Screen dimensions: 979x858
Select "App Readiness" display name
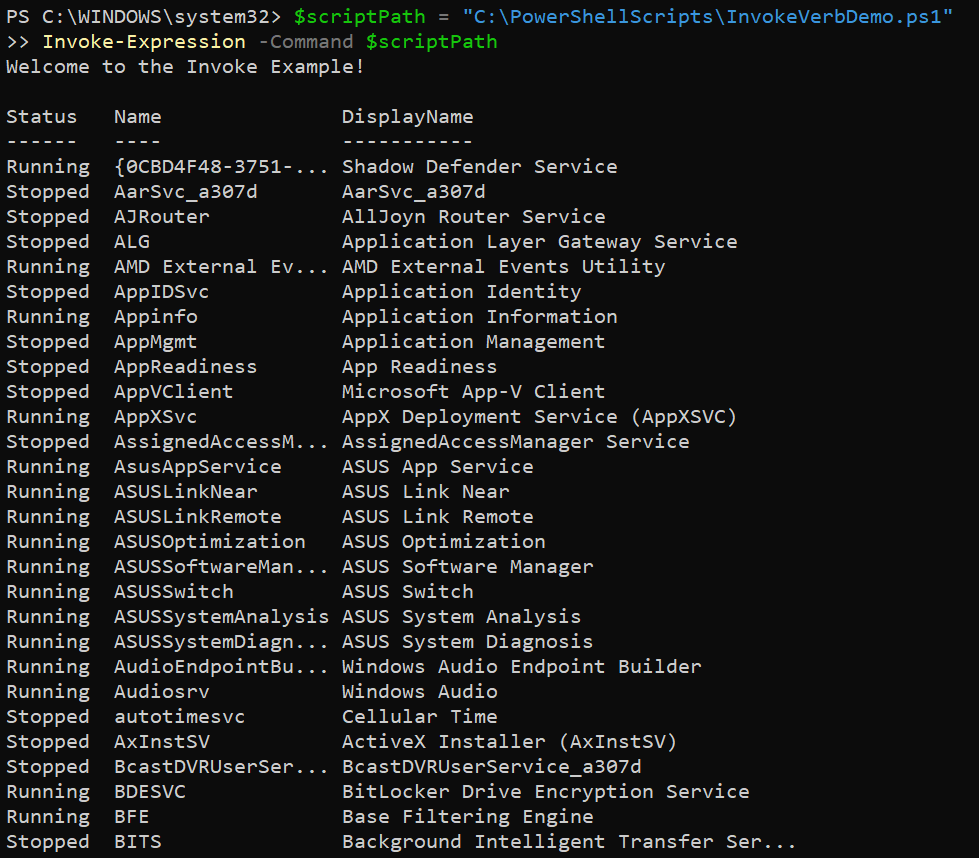420,367
